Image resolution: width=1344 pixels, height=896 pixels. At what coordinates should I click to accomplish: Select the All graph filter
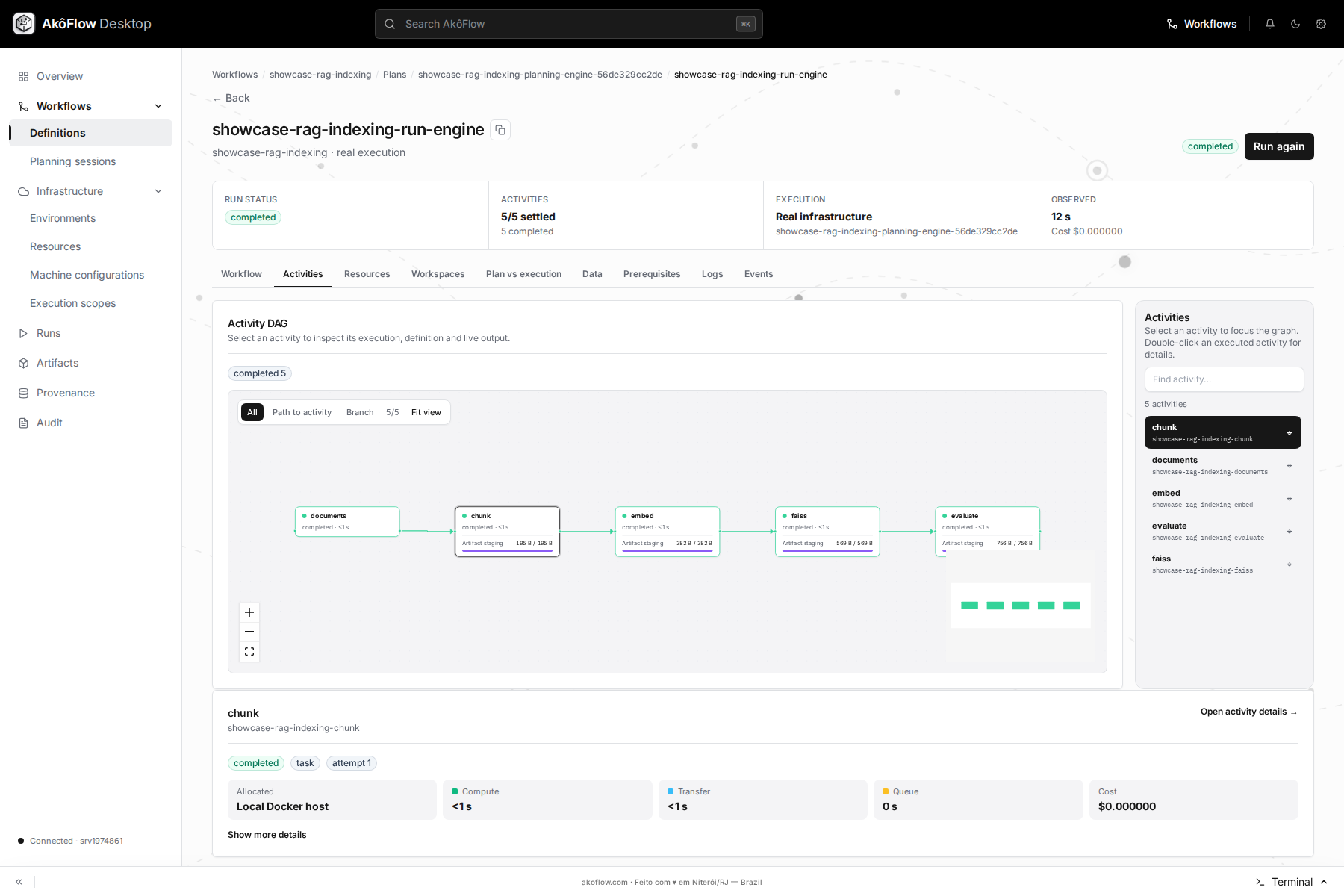252,412
